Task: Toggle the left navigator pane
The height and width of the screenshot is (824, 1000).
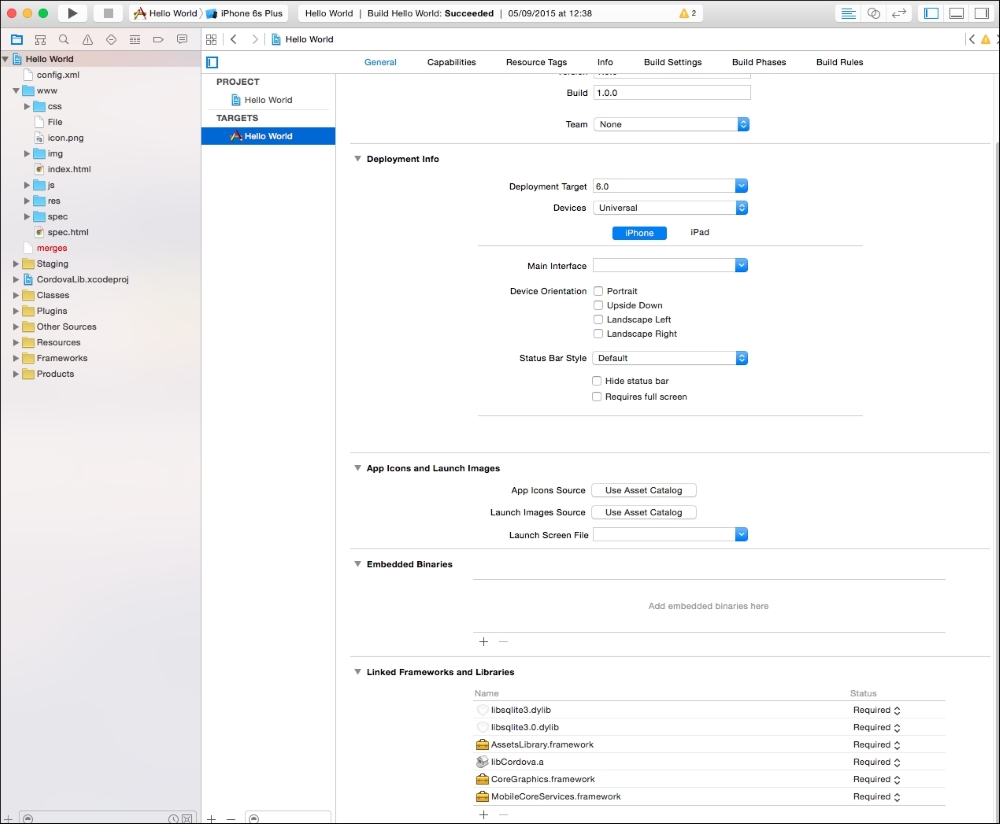Action: (931, 13)
